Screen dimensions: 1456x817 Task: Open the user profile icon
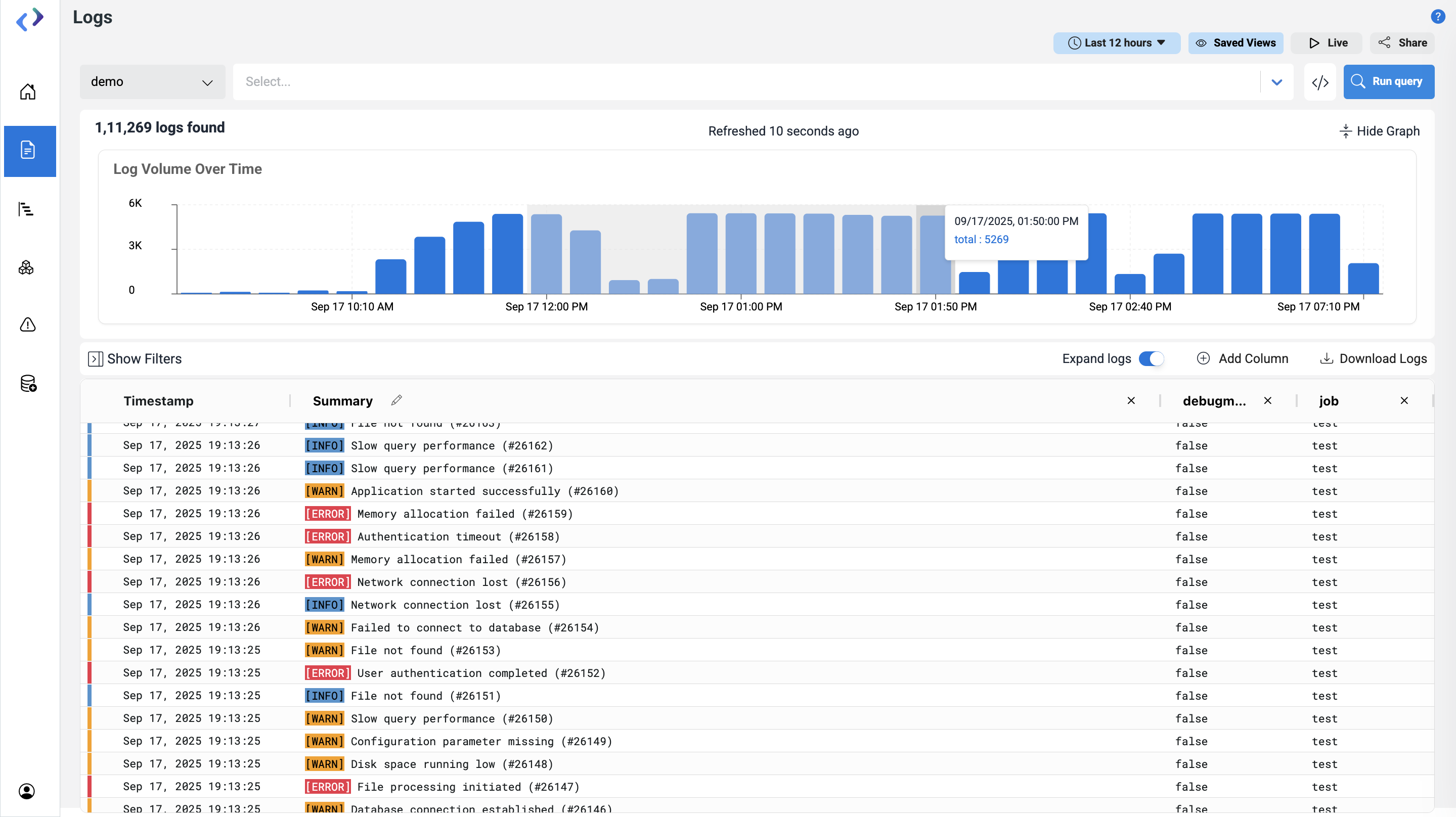(x=27, y=791)
